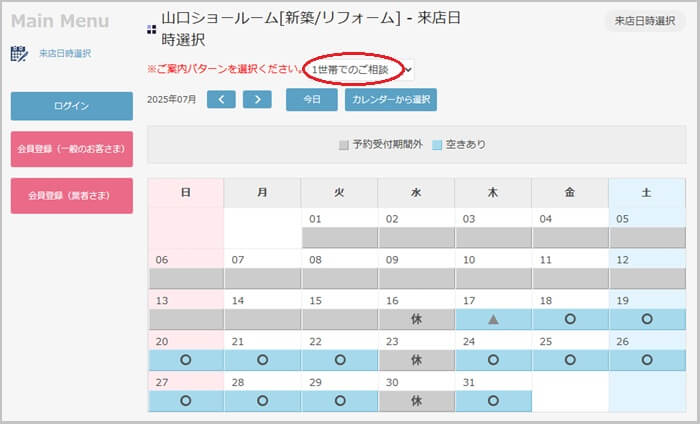Select the circle availability mark on the 18th
The width and height of the screenshot is (700, 424).
pos(570,319)
